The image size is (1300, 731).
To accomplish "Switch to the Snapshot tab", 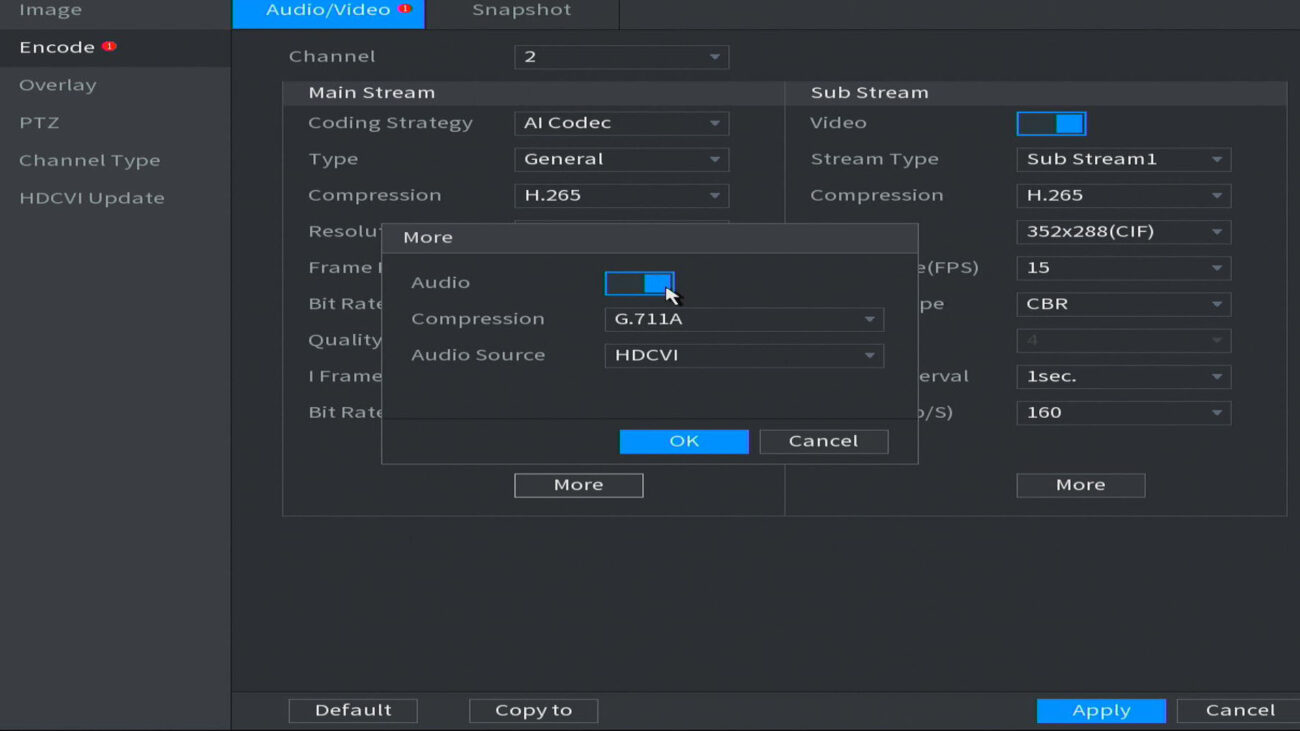I will coord(522,11).
